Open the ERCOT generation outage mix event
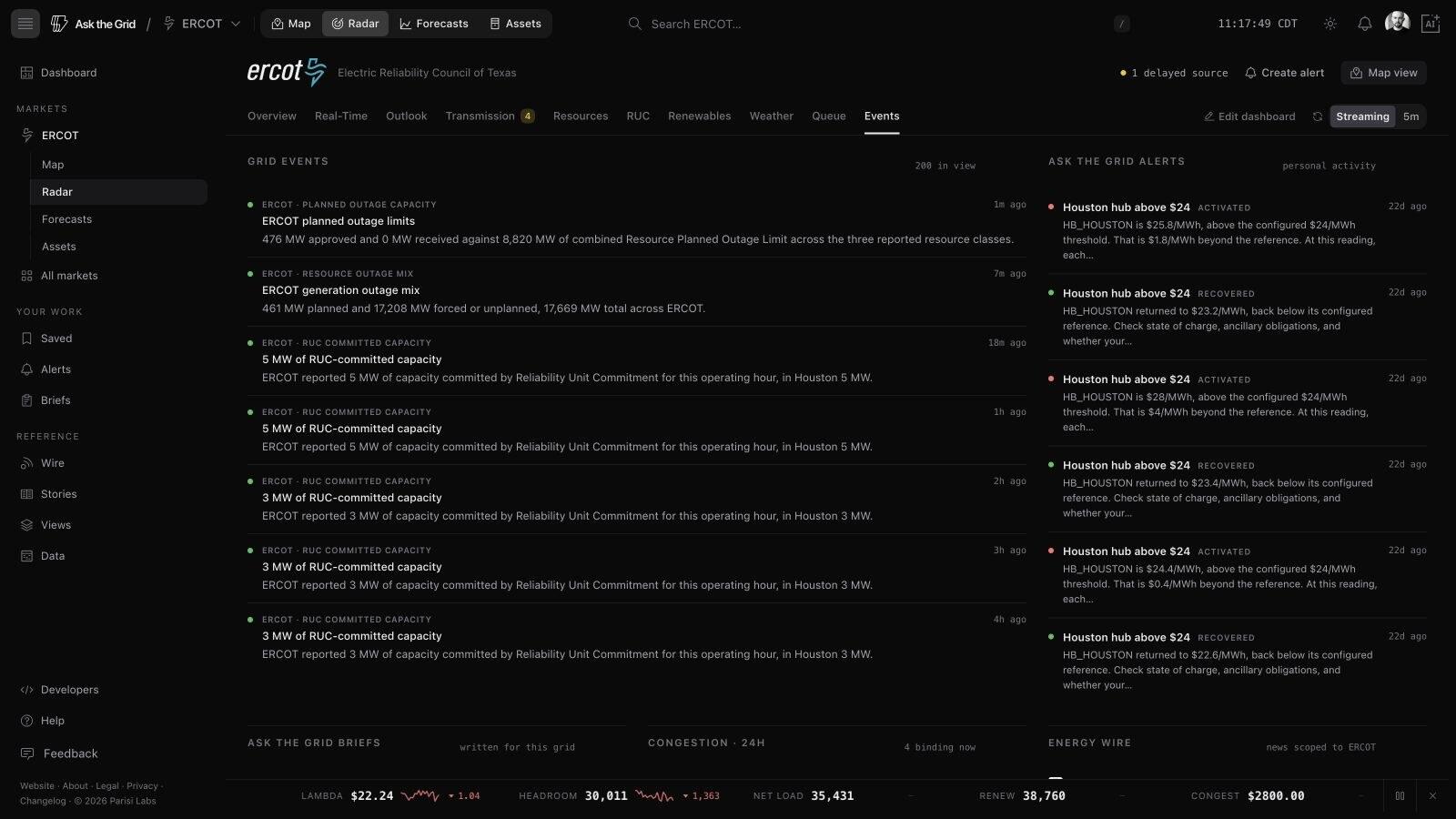This screenshot has width=1456, height=819. (637, 291)
